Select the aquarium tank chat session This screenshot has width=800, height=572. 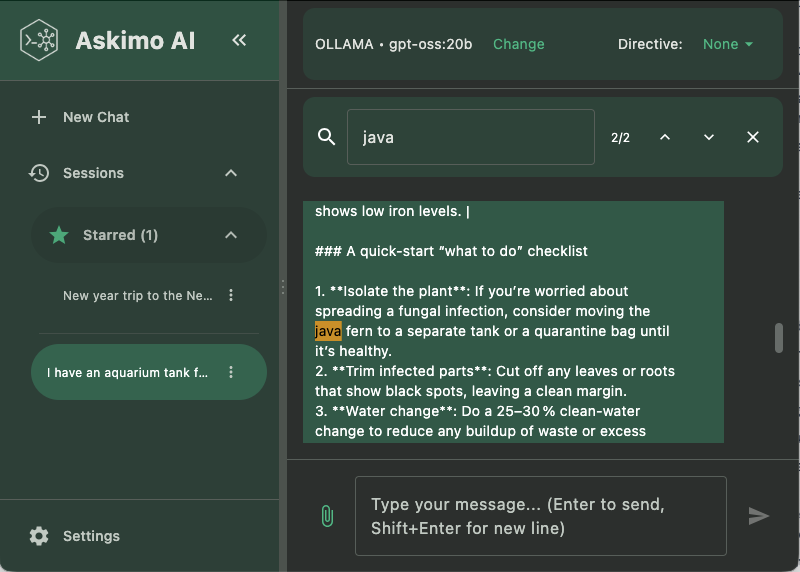point(127,372)
